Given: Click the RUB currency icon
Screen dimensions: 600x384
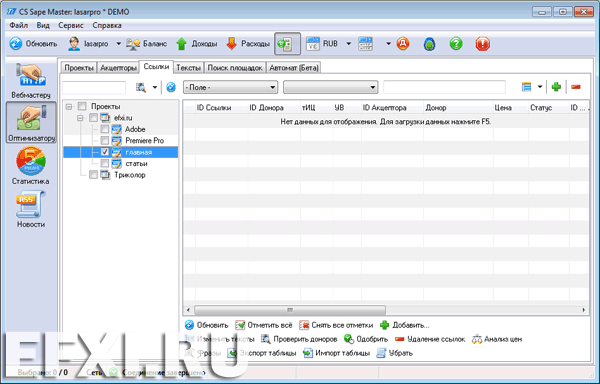Looking at the screenshot, I should pyautogui.click(x=313, y=44).
